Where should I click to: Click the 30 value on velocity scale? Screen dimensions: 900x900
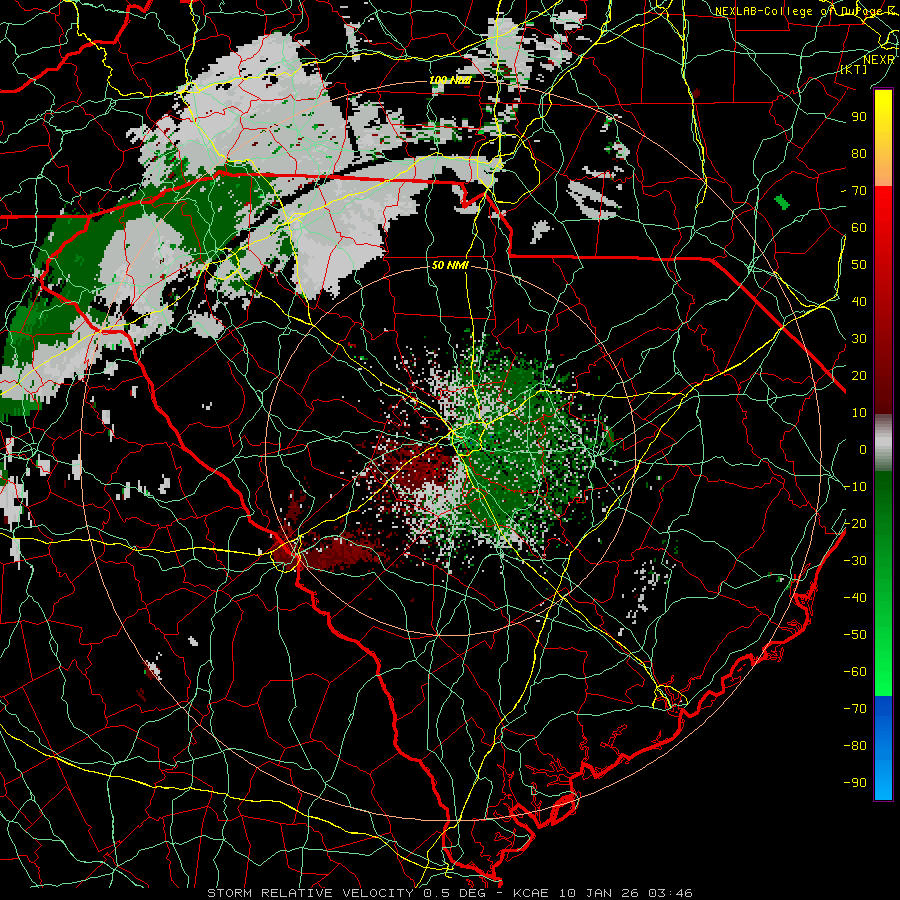(x=859, y=339)
